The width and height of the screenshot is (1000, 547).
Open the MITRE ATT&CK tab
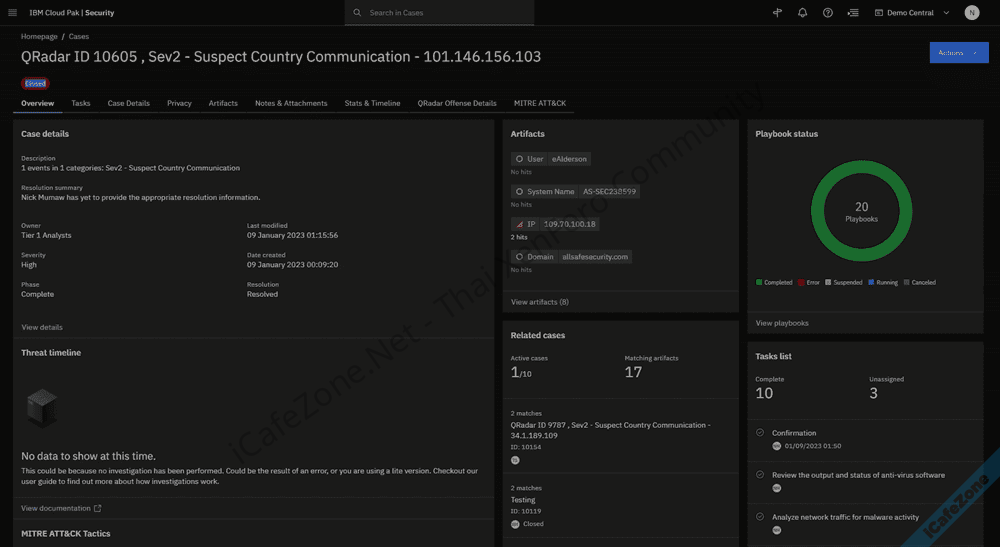coord(539,103)
